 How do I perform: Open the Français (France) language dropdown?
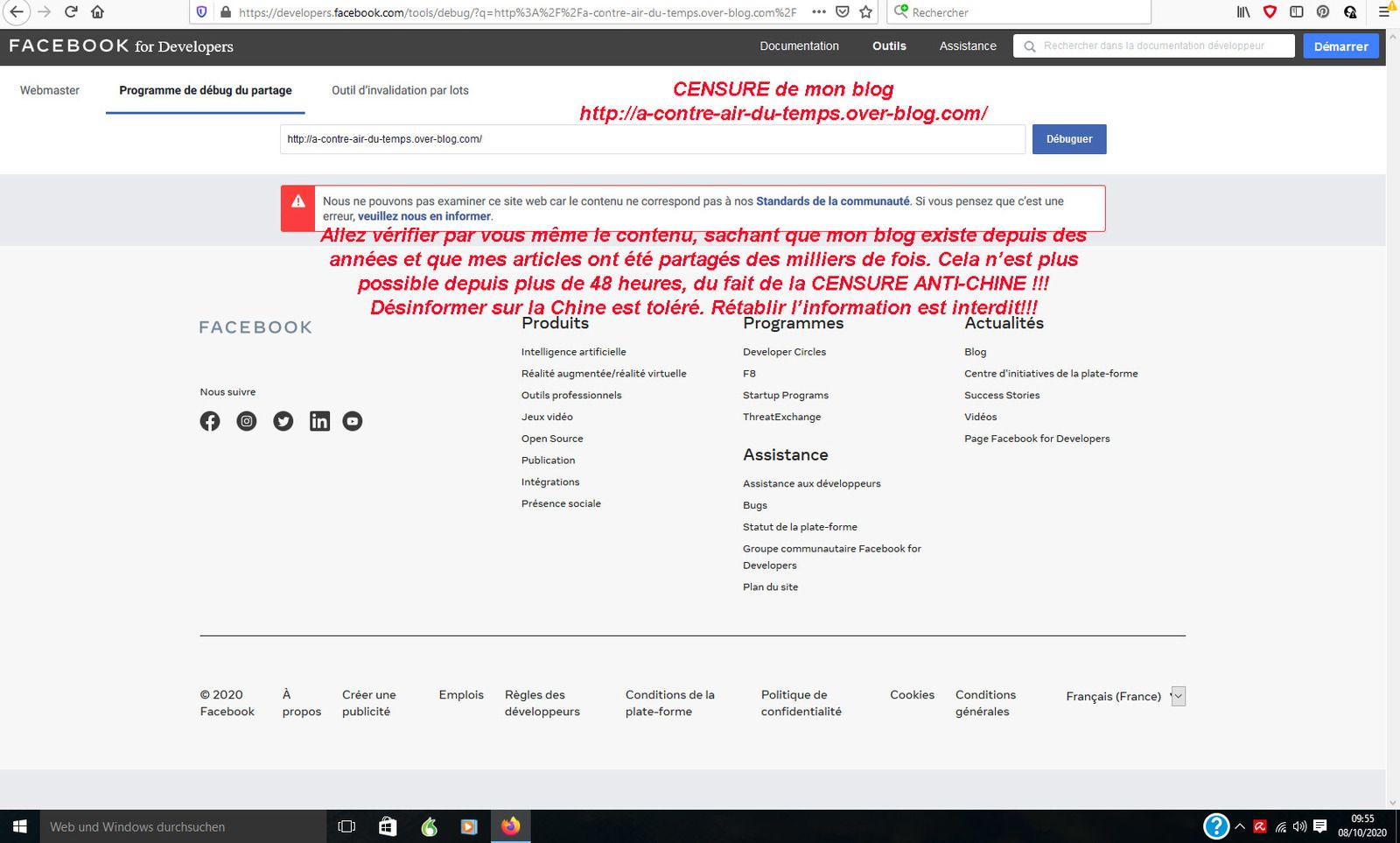click(x=1125, y=696)
